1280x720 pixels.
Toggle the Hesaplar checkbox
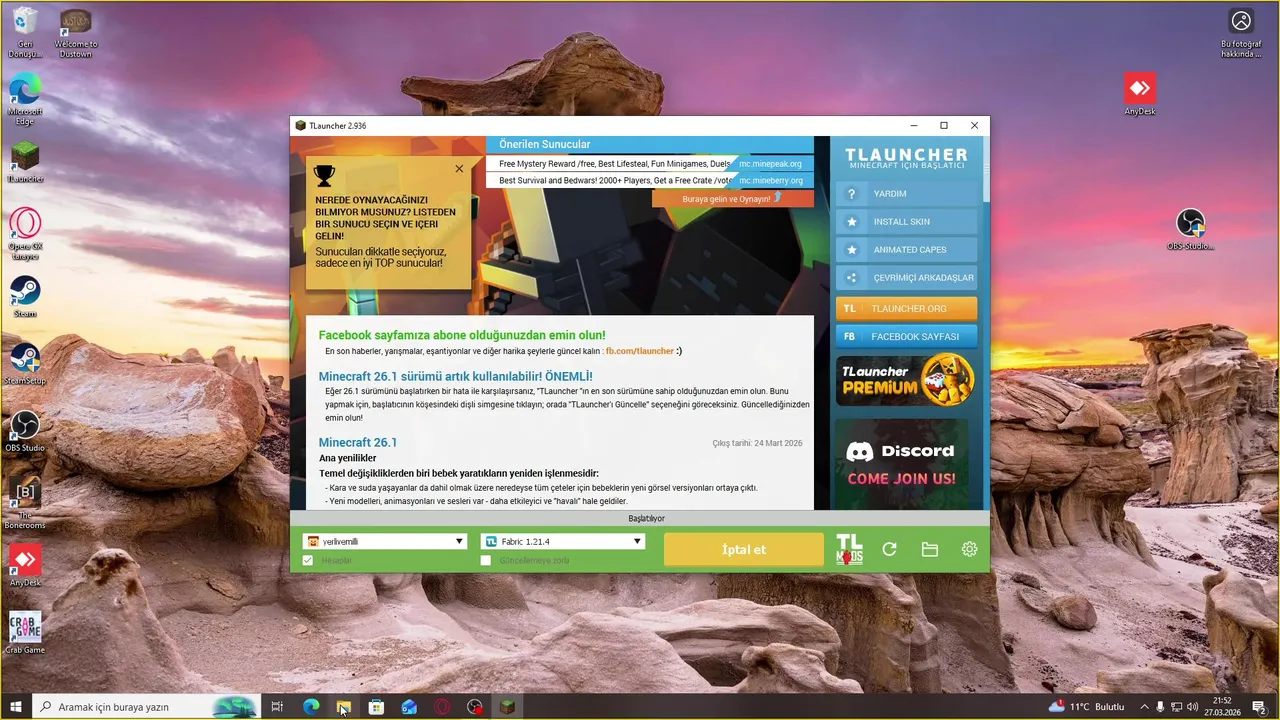308,561
